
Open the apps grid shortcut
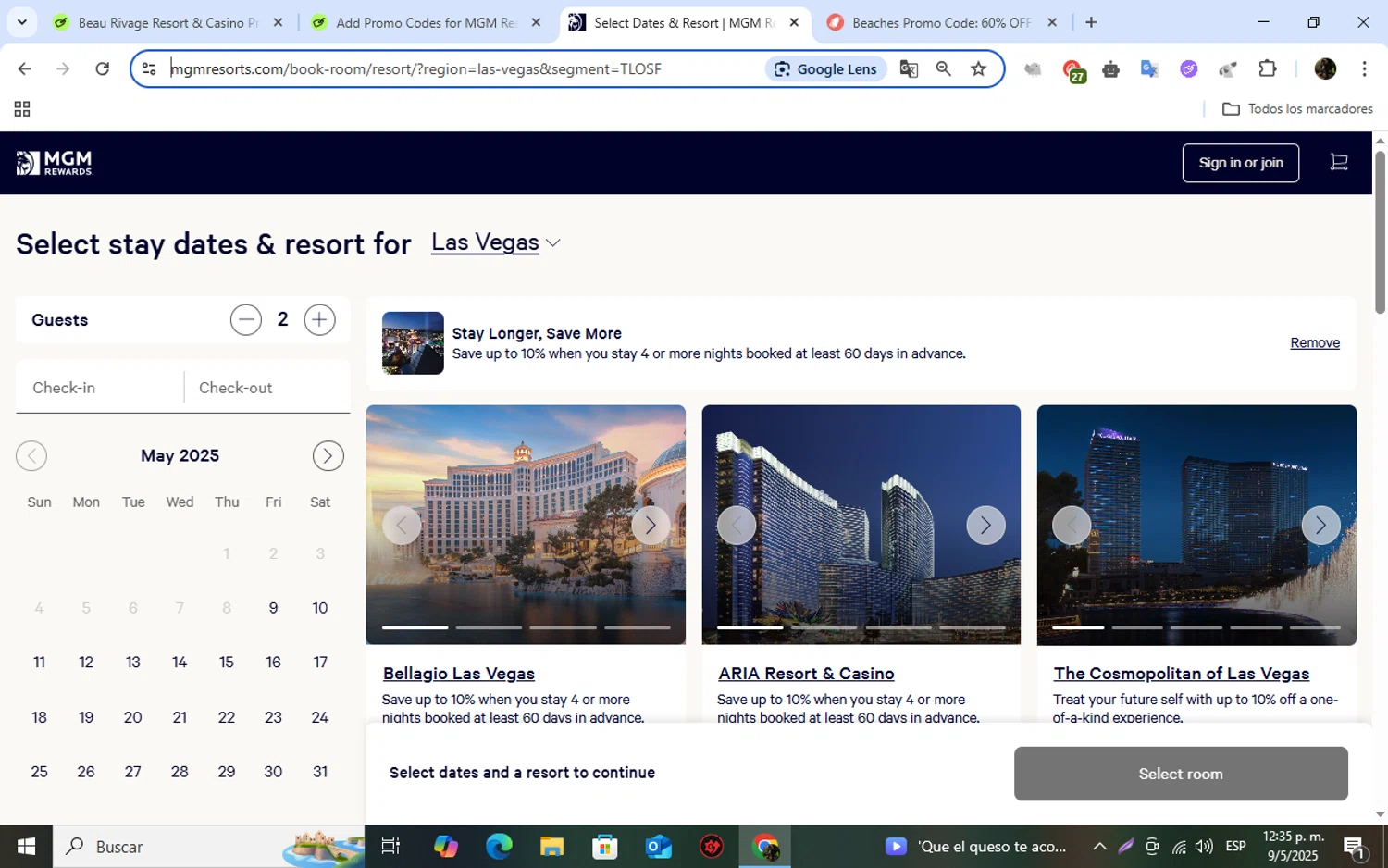coord(22,109)
